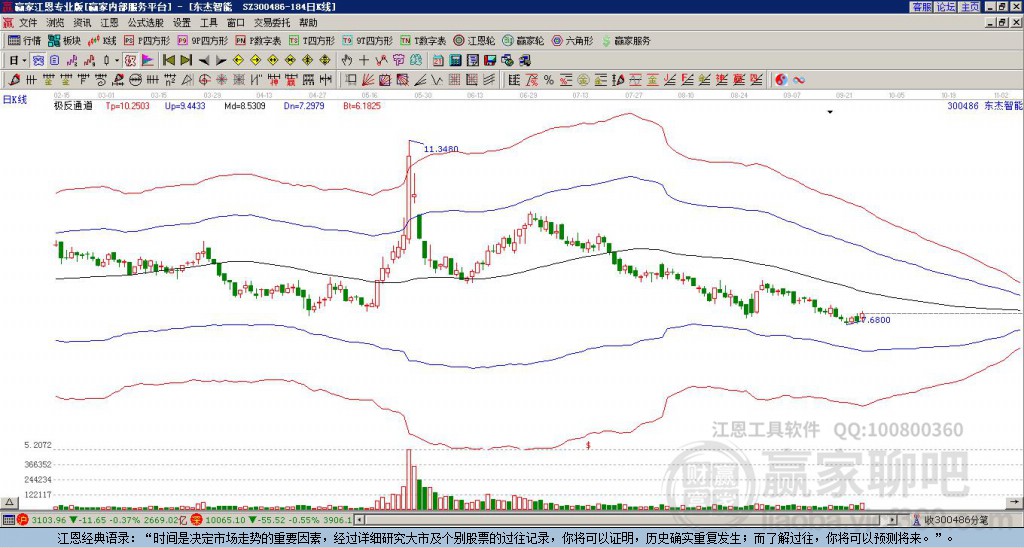Viewport: 1024px width, 548px height.
Task: Click the 论坛 forum button
Action: click(x=946, y=7)
